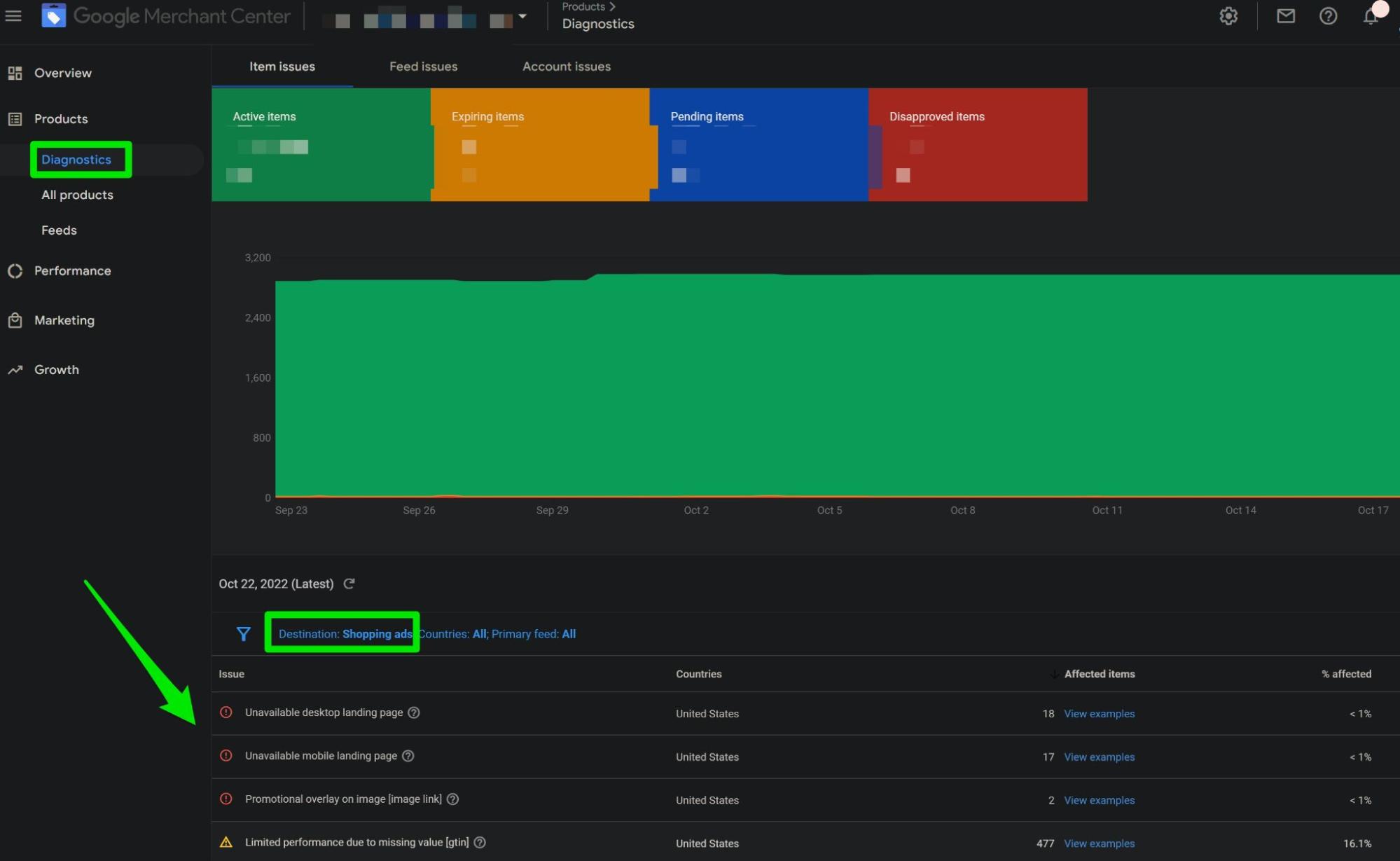
Task: Select the green Active items card
Action: click(x=321, y=145)
